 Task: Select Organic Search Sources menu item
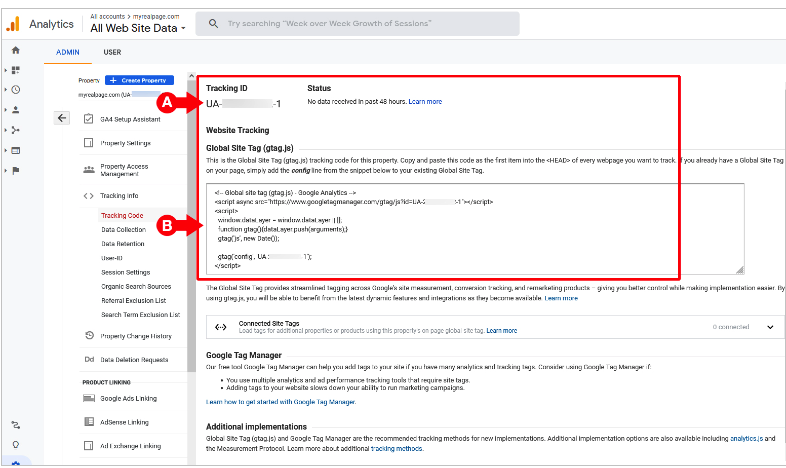[x=136, y=286]
